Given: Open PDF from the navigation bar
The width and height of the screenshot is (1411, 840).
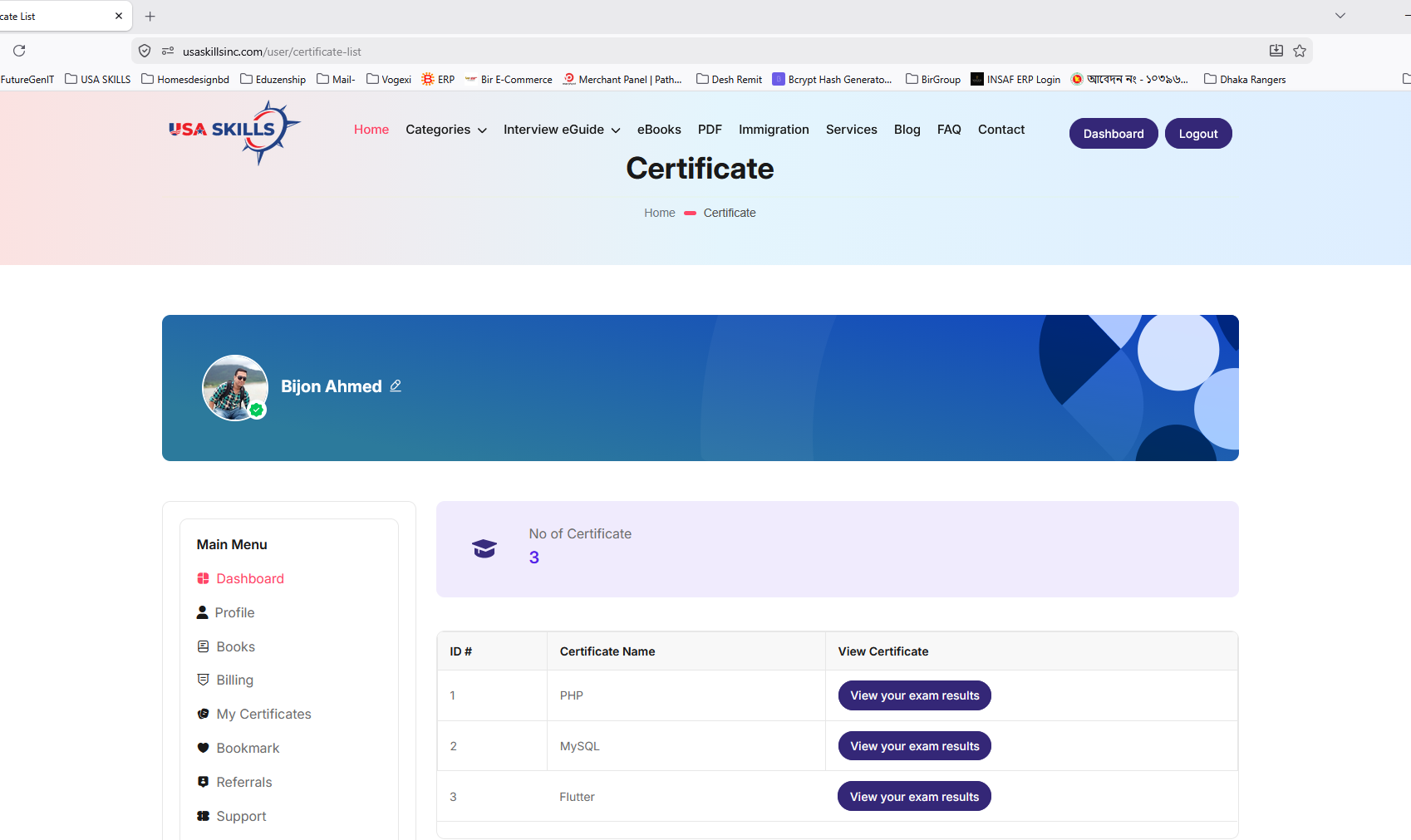Looking at the screenshot, I should tap(710, 130).
